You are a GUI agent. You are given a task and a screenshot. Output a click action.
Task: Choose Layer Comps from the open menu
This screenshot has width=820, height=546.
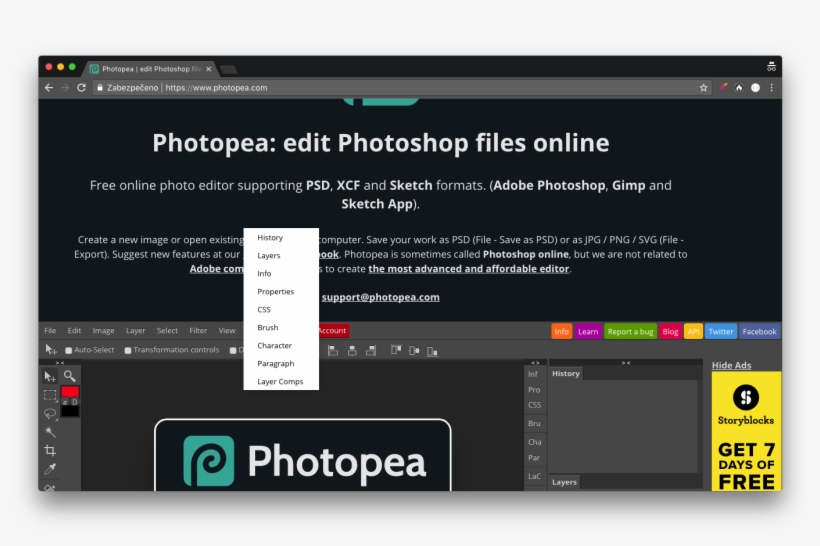pyautogui.click(x=280, y=381)
